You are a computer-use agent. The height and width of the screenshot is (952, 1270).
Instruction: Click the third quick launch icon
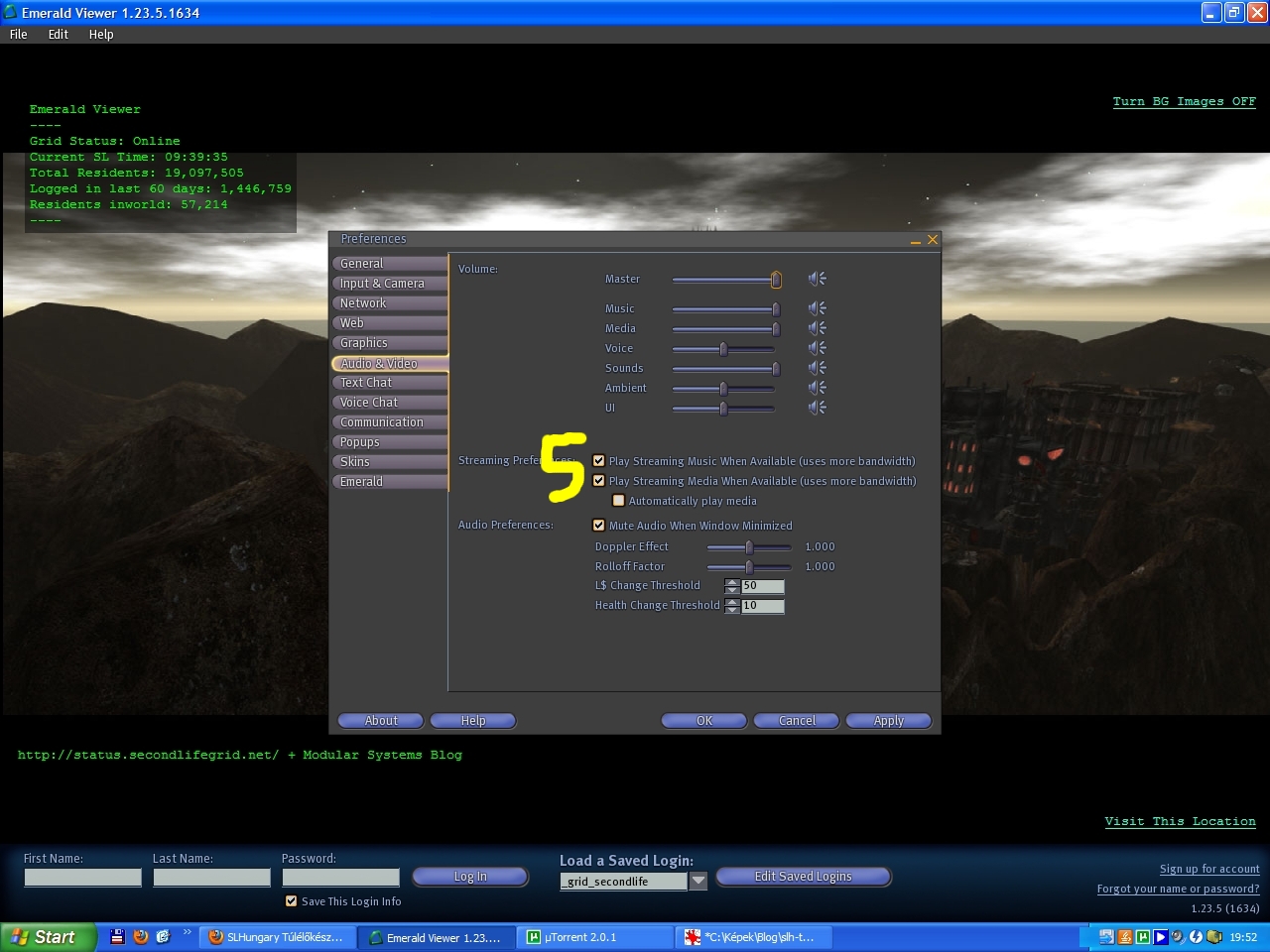pyautogui.click(x=163, y=936)
